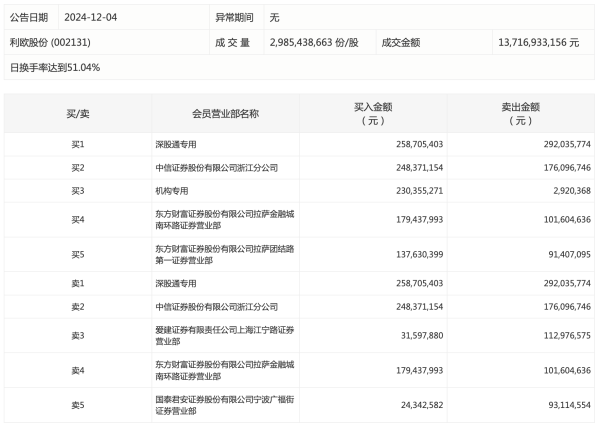Click the 异常期间 label
600x426 pixels.
pos(234,17)
